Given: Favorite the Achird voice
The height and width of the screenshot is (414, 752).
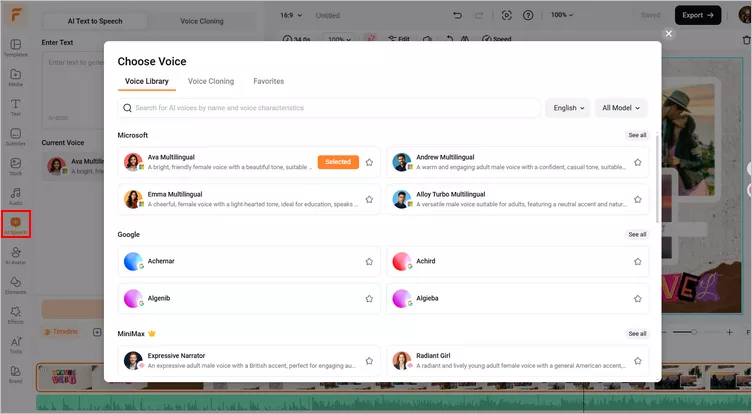Looking at the screenshot, I should point(637,261).
